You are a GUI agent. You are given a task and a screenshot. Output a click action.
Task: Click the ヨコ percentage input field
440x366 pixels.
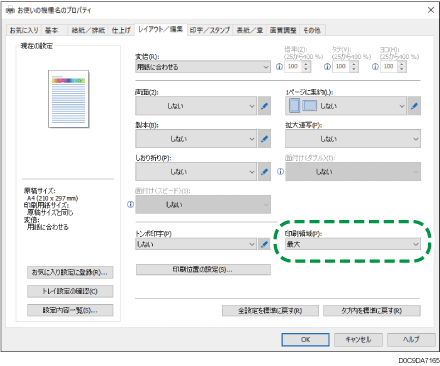tap(389, 67)
